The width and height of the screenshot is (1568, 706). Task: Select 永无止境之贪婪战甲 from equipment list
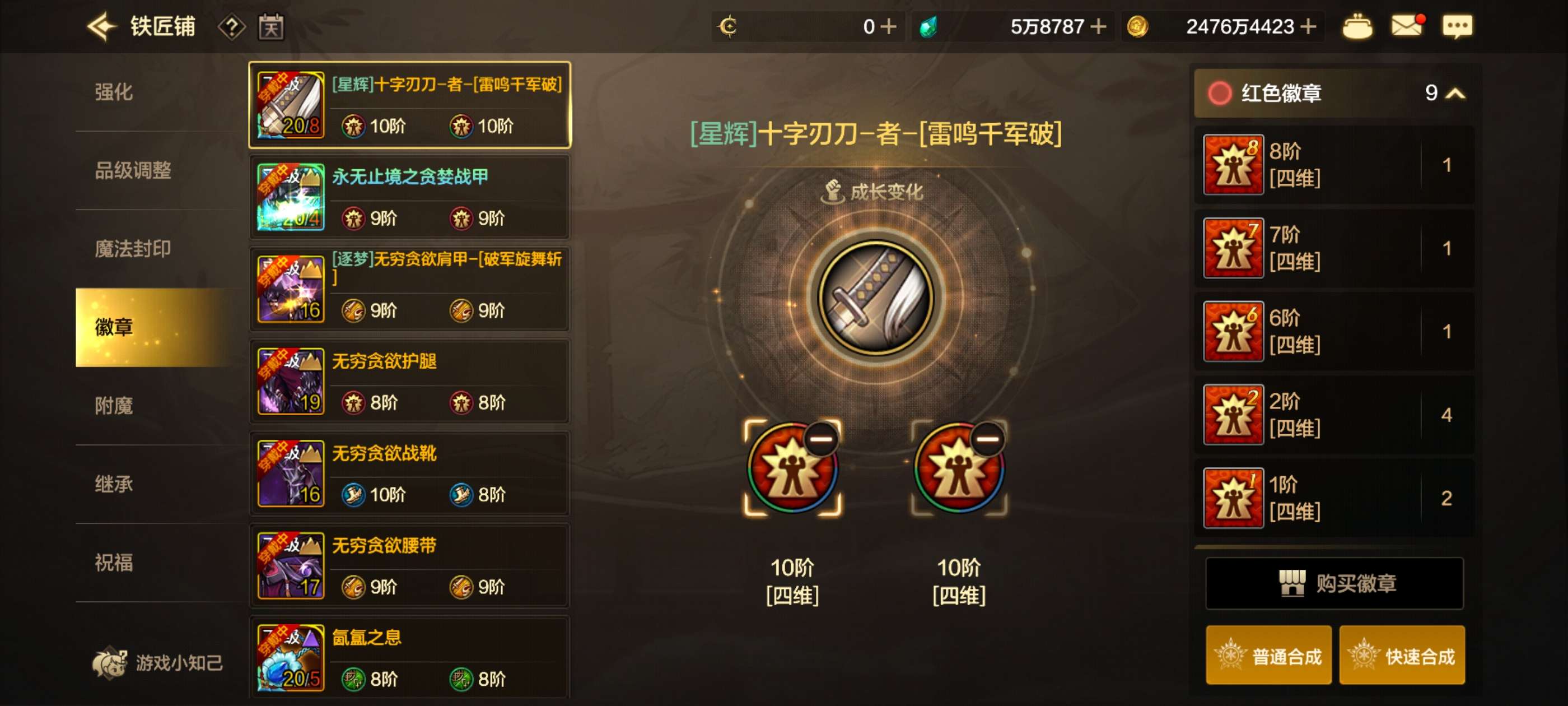click(410, 197)
